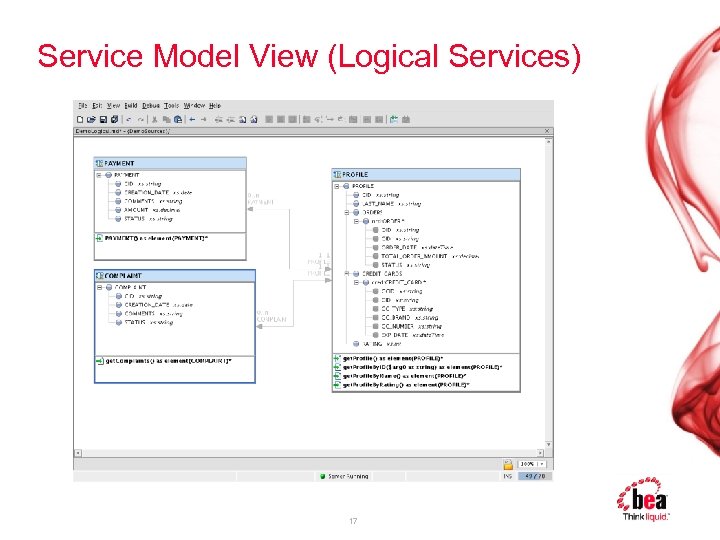Collapse the PAYMENT root node in PAYMENT box
The image size is (720, 540).
pyautogui.click(x=99, y=175)
